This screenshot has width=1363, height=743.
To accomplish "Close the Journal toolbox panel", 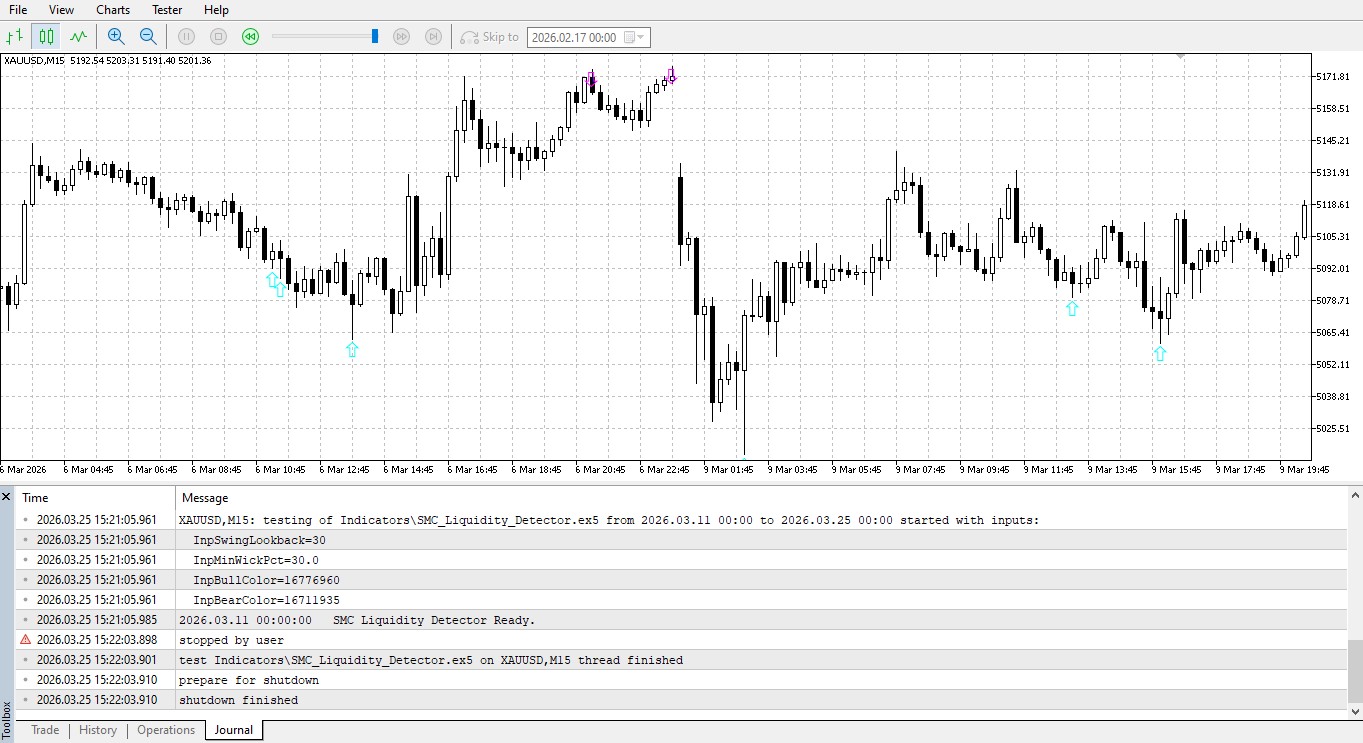I will tap(6, 497).
